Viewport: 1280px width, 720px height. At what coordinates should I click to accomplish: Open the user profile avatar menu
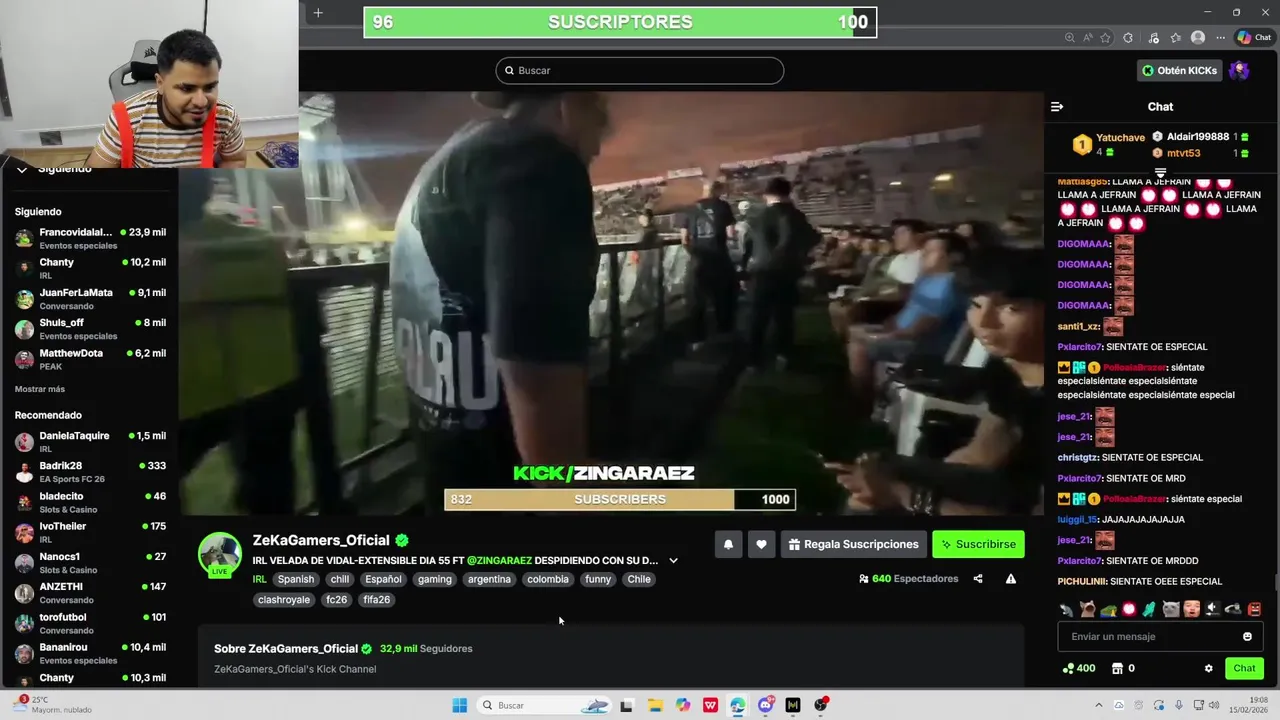[x=1239, y=70]
